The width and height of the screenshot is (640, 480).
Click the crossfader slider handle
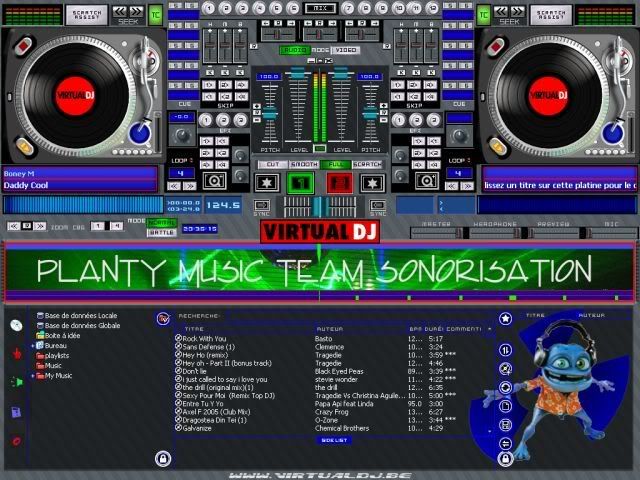320,206
